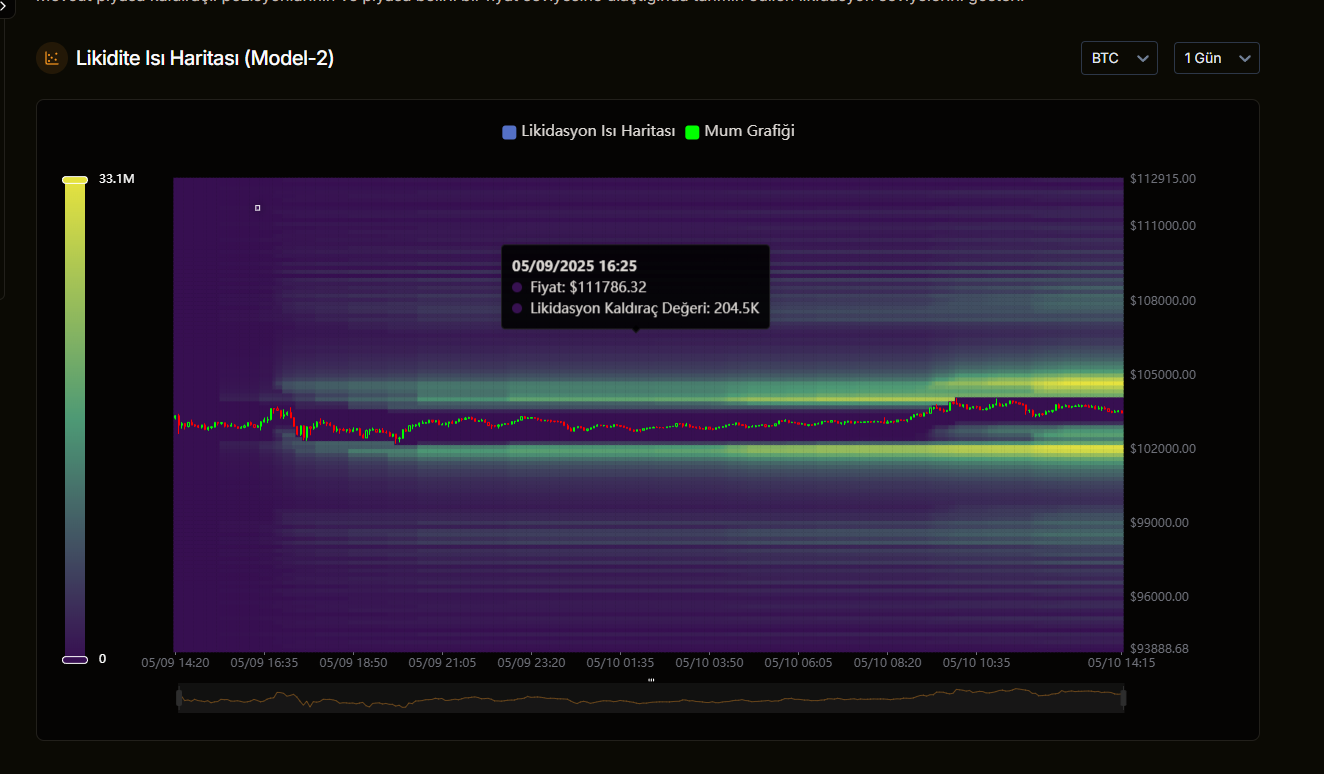Click the bottom handle of the color scale at 0
The width and height of the screenshot is (1324, 774).
pos(75,660)
